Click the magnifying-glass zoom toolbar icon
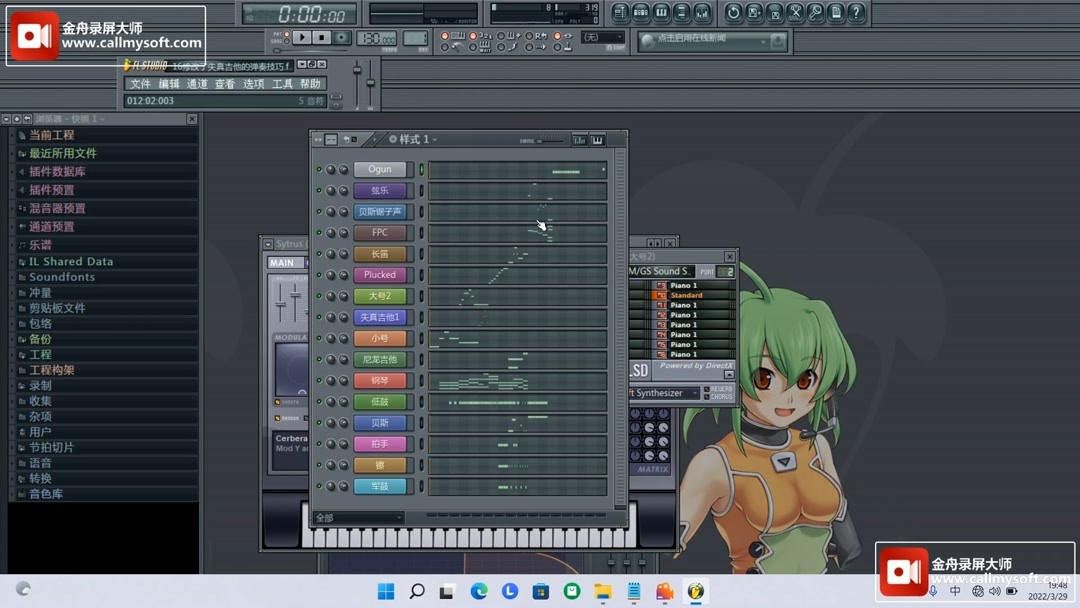Screen dimensions: 1080x608 (817, 12)
